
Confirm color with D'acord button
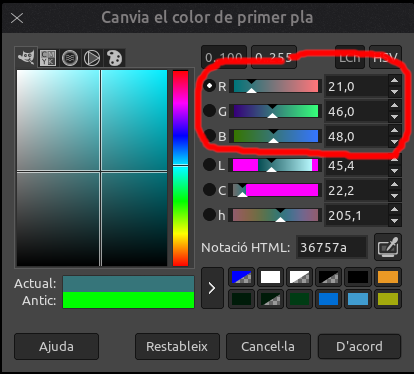coord(359,347)
